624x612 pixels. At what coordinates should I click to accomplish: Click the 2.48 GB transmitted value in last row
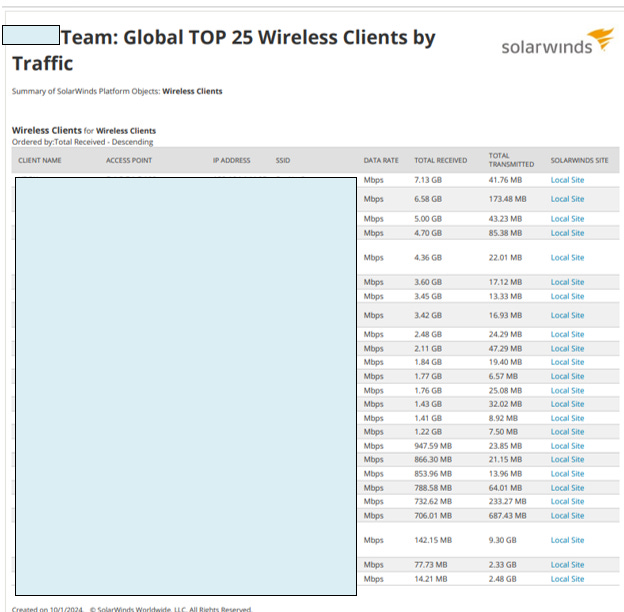pyautogui.click(x=502, y=579)
